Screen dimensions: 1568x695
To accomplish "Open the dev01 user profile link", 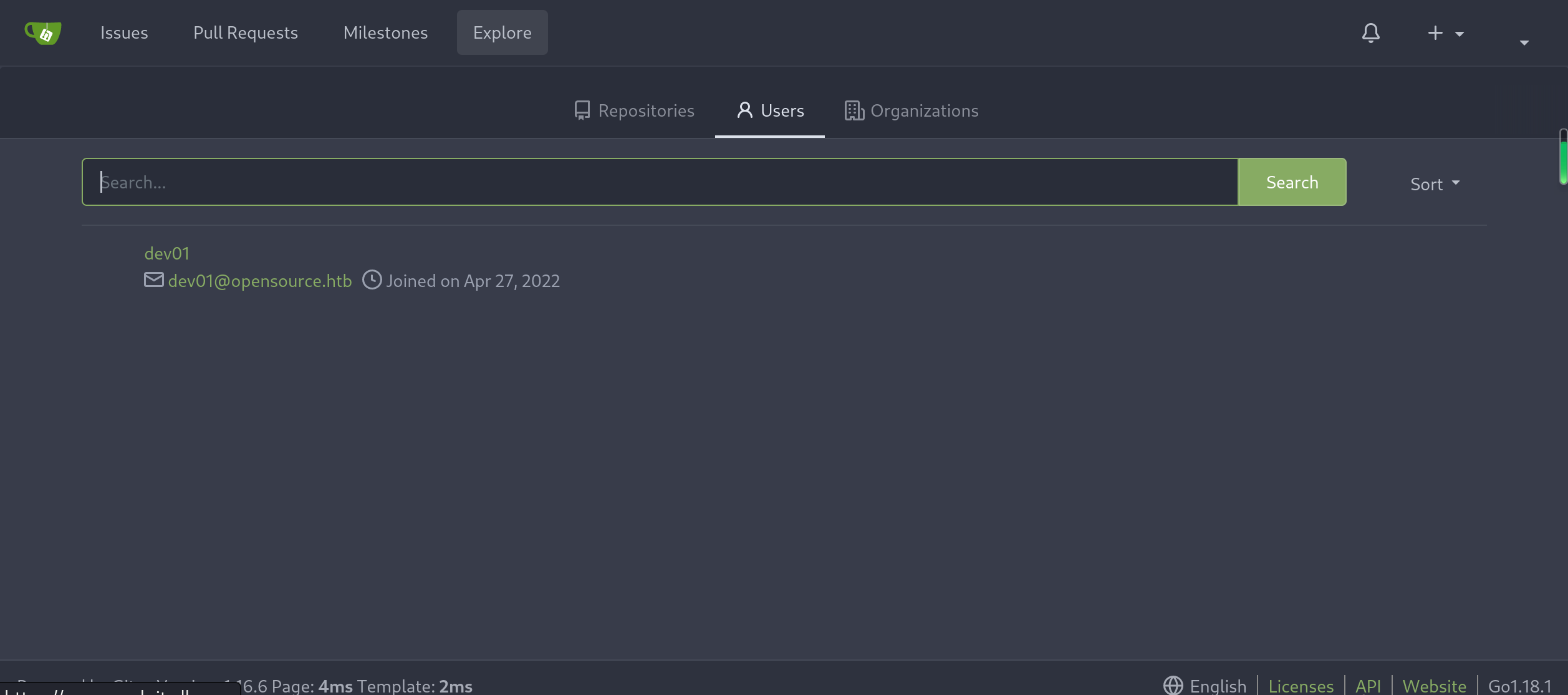I will pyautogui.click(x=166, y=253).
